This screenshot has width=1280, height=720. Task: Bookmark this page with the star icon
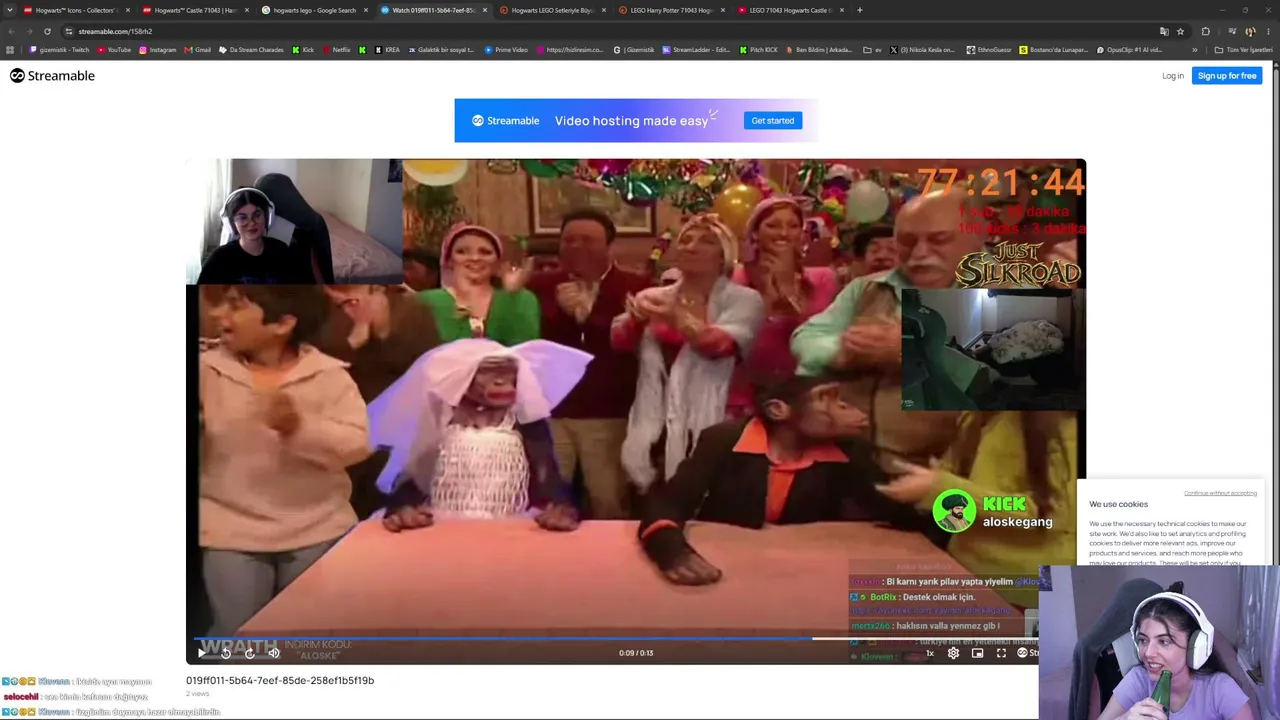(1180, 31)
